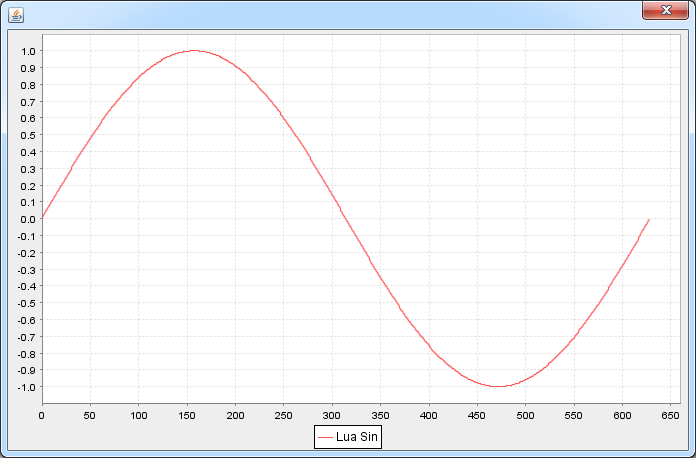This screenshot has width=696, height=458.
Task: Click the 200 x-axis tick label
Action: click(x=235, y=416)
